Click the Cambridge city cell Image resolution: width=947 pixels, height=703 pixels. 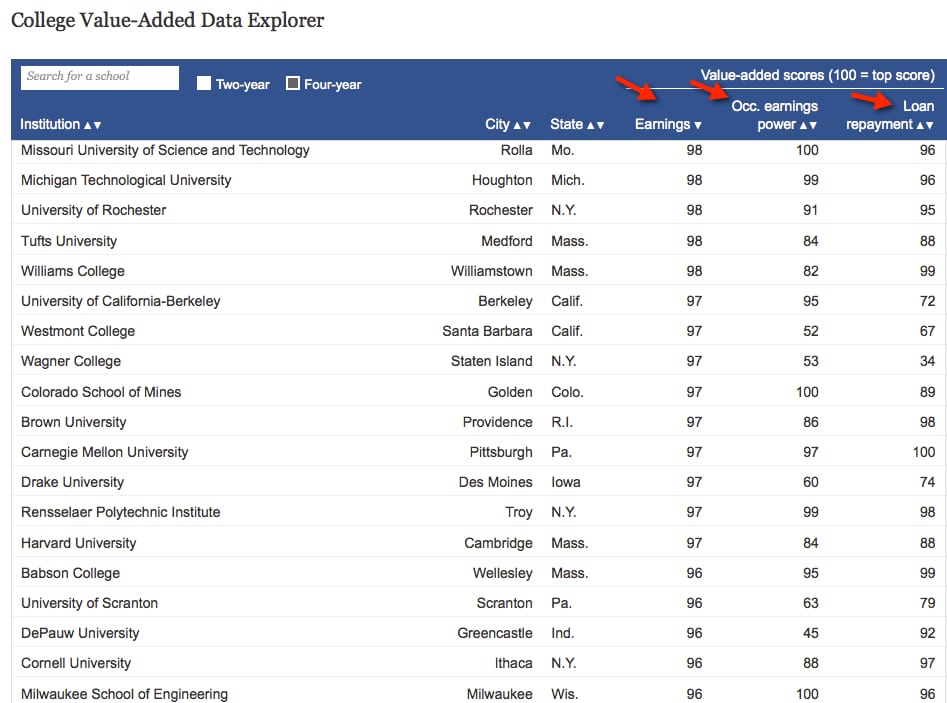498,543
